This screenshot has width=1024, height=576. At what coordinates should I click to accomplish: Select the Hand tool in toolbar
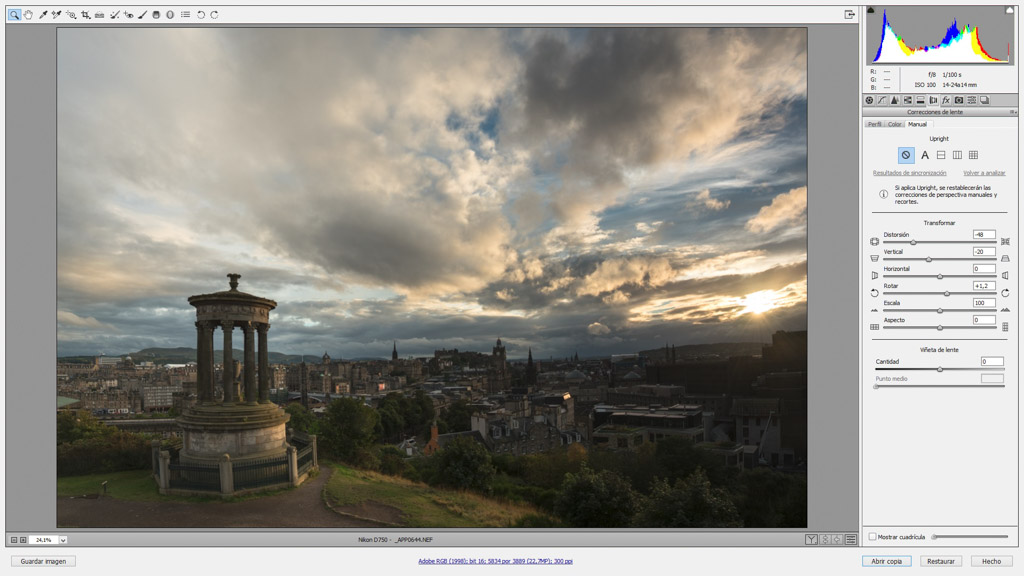tap(28, 15)
